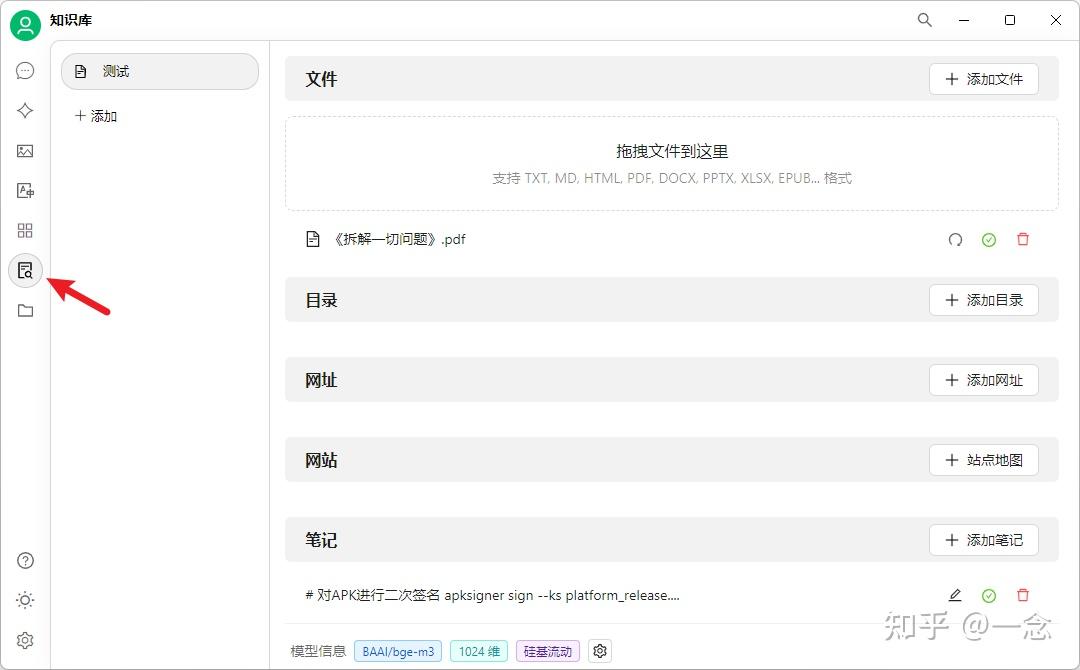
Task: Edit the APK signing note
Action: pyautogui.click(x=955, y=595)
